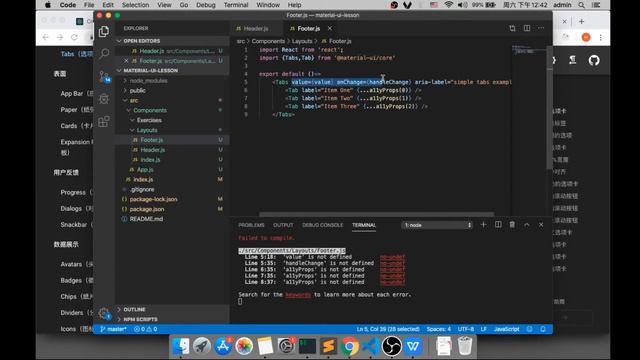This screenshot has width=640, height=360.
Task: Open notifications bell in status bar
Action: click(x=543, y=329)
